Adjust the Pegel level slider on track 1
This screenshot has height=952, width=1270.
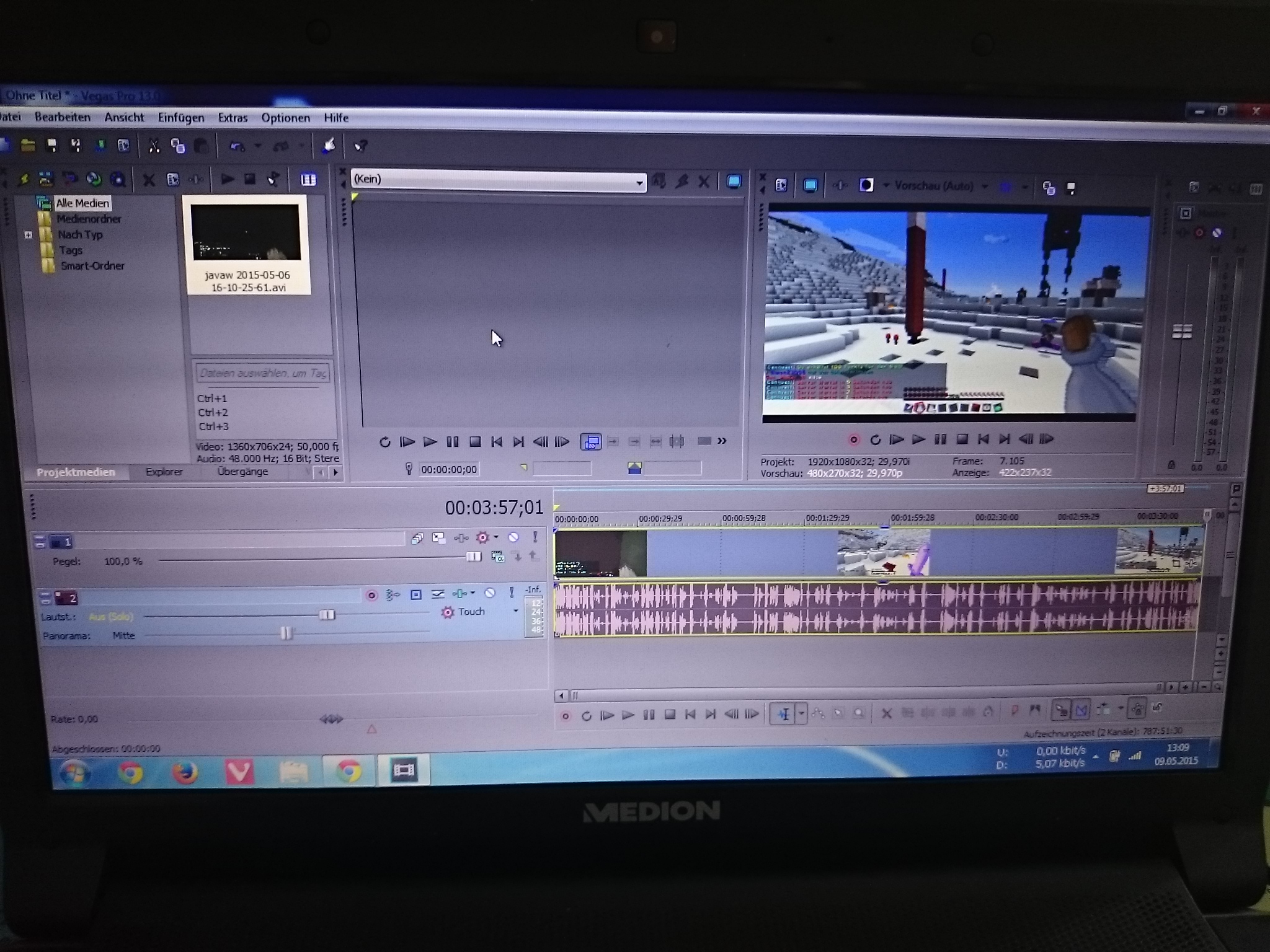[473, 557]
